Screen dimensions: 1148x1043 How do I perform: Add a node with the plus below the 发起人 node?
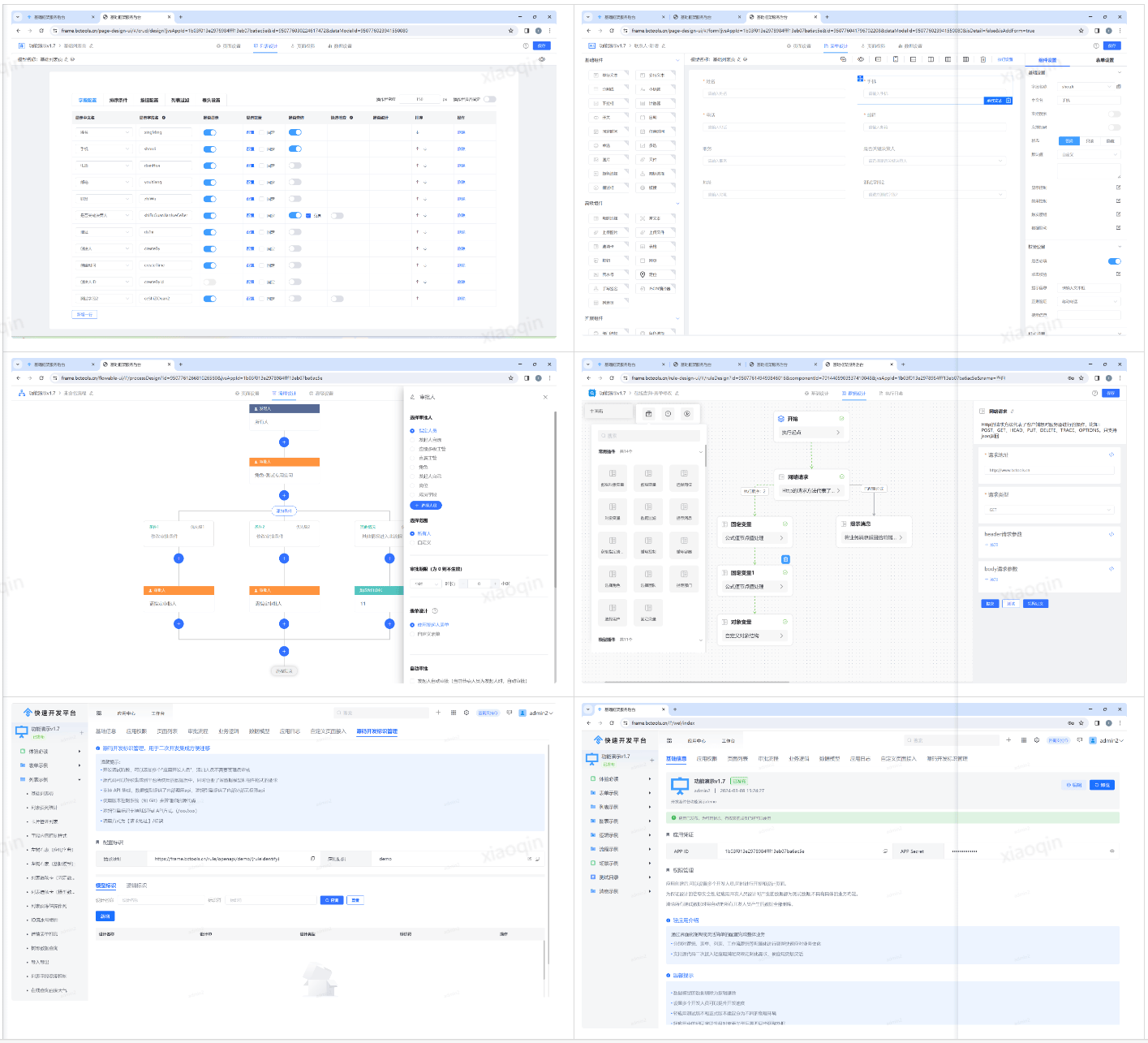click(284, 442)
